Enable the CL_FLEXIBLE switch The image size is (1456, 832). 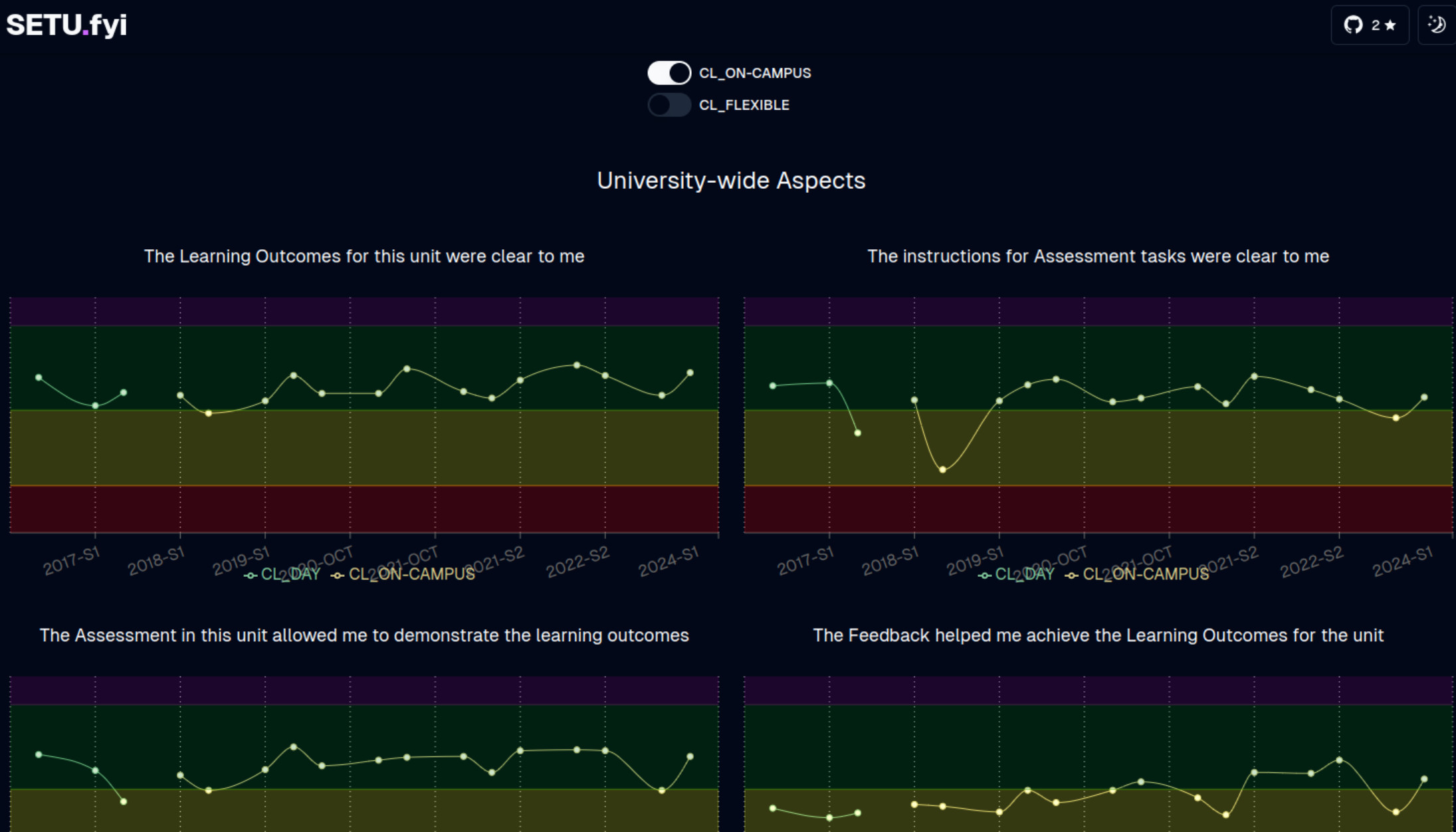[669, 105]
